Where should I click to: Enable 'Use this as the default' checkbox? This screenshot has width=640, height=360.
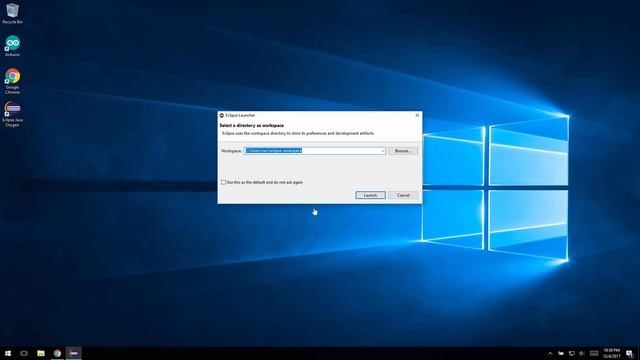223,182
